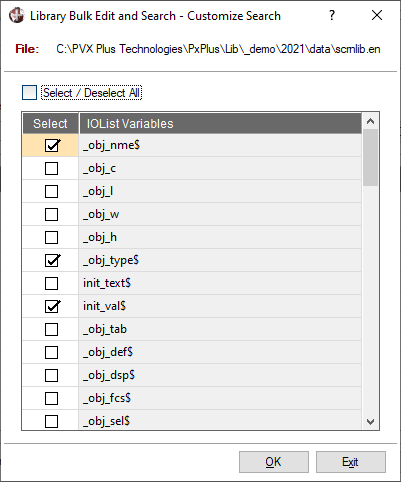Viewport: 401px width, 482px height.
Task: Click the help question mark icon
Action: [332, 15]
